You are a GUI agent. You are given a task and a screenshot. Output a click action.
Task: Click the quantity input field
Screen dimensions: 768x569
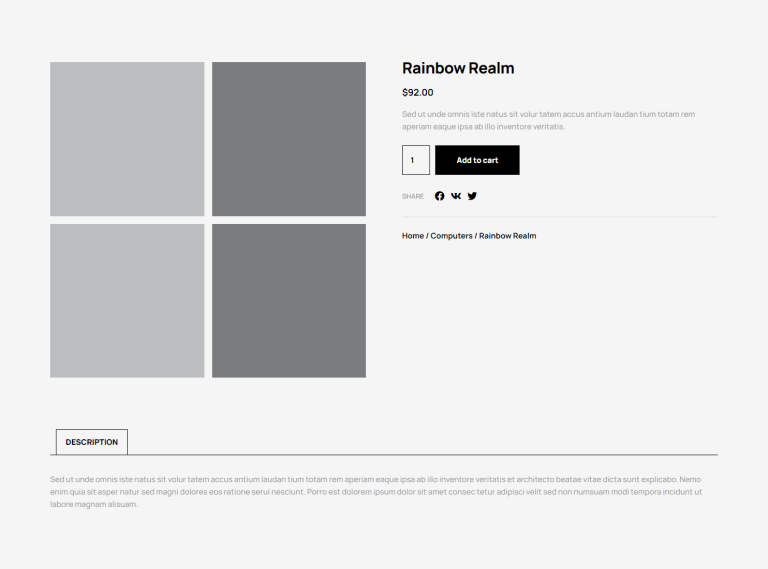pyautogui.click(x=416, y=160)
